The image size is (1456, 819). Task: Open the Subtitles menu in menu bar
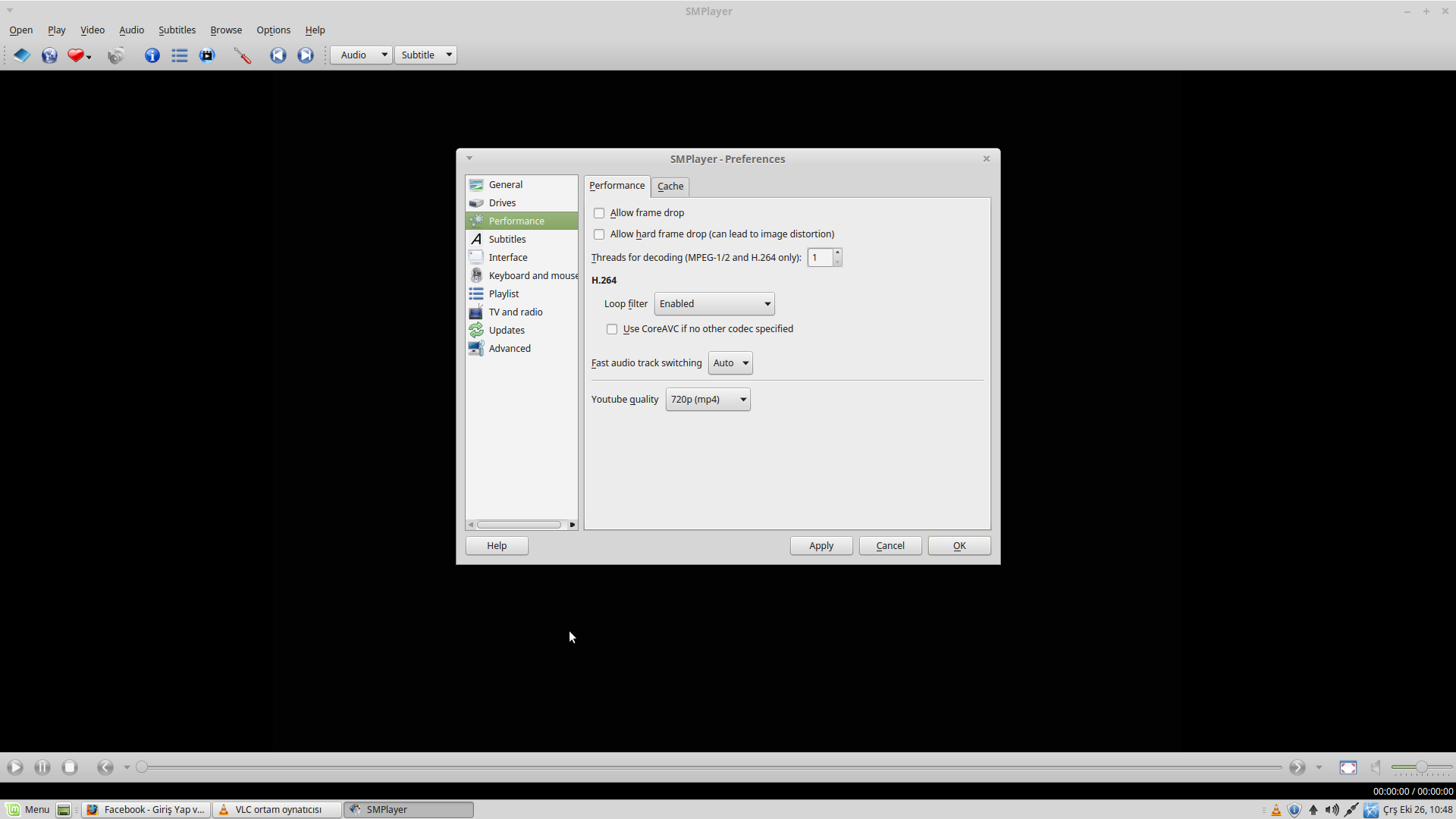(x=177, y=30)
